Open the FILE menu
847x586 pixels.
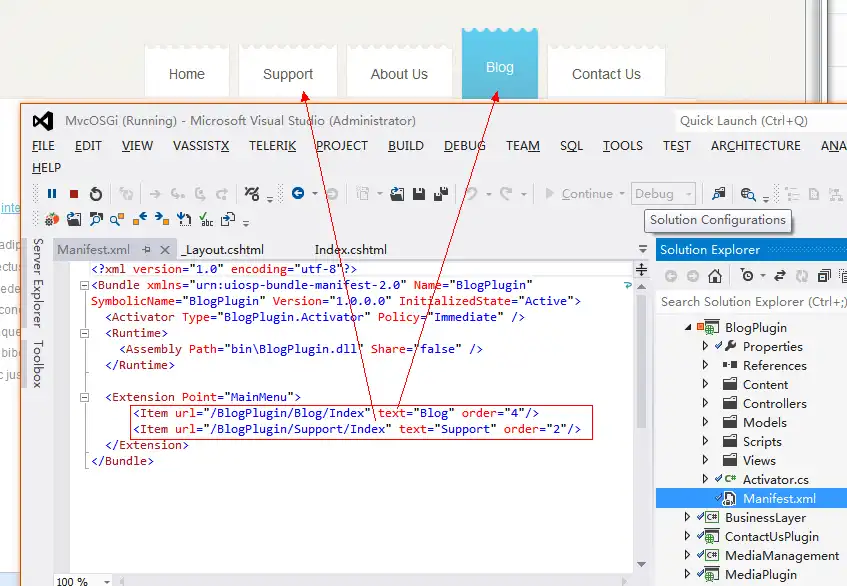pos(43,146)
